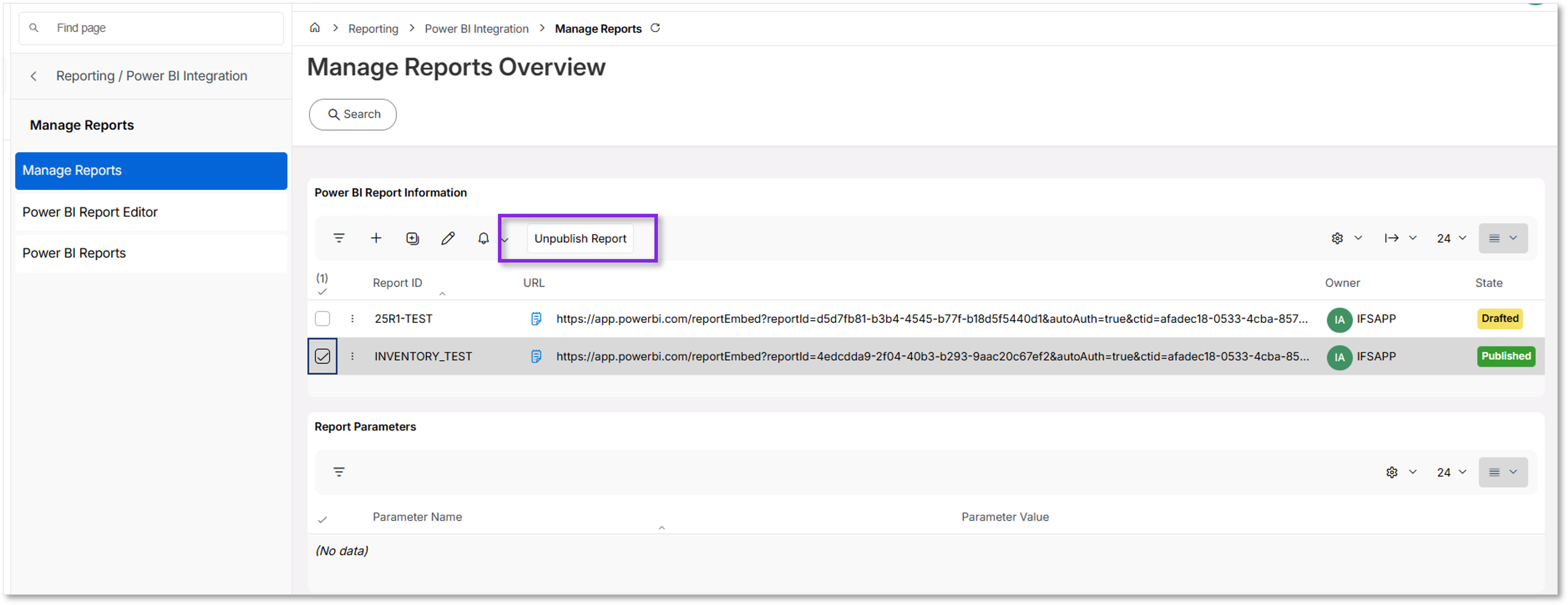Check the row checkbox for 25R1-TEST
The image size is (1568, 605).
coord(323,318)
